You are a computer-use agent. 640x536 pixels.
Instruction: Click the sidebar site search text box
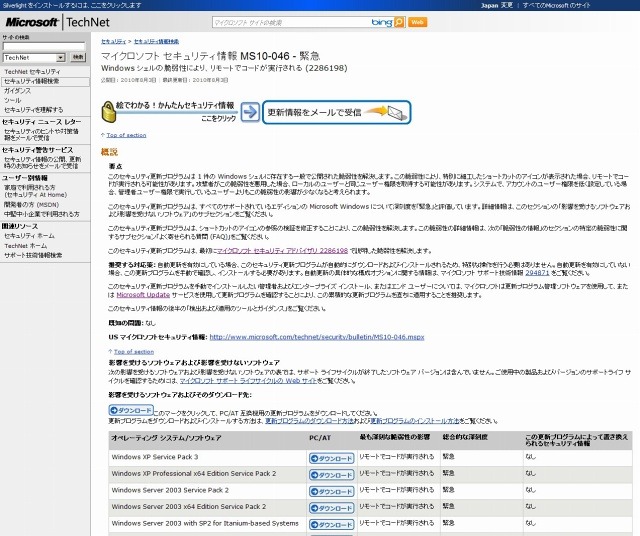pyautogui.click(x=44, y=46)
